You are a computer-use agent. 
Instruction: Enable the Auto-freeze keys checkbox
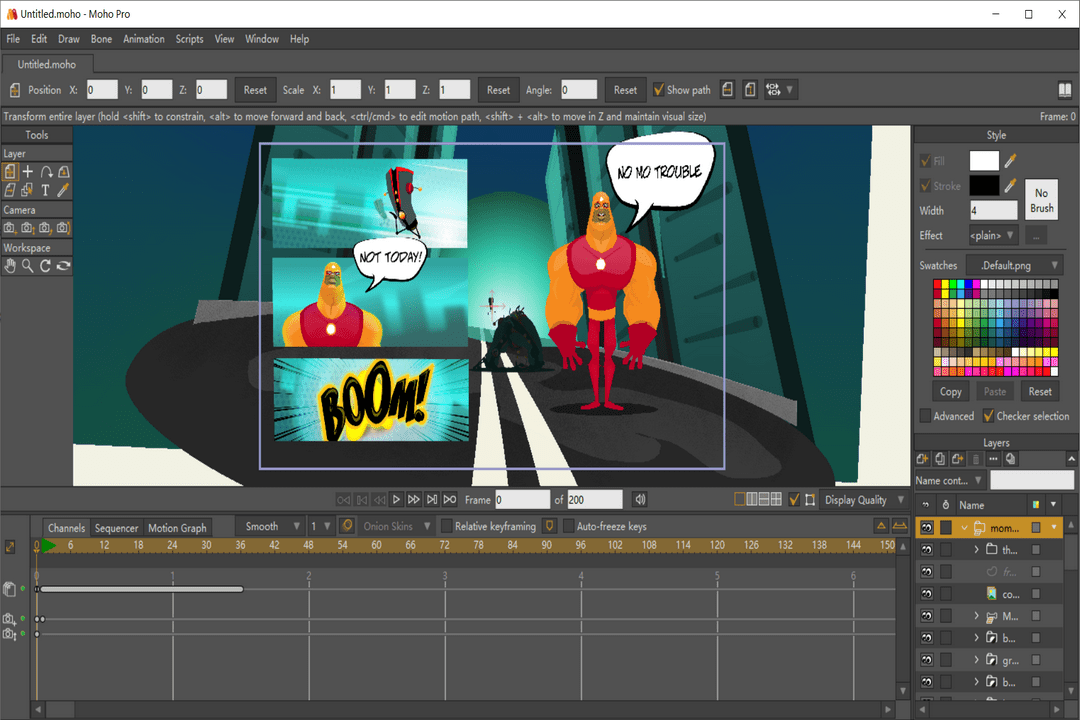[569, 526]
